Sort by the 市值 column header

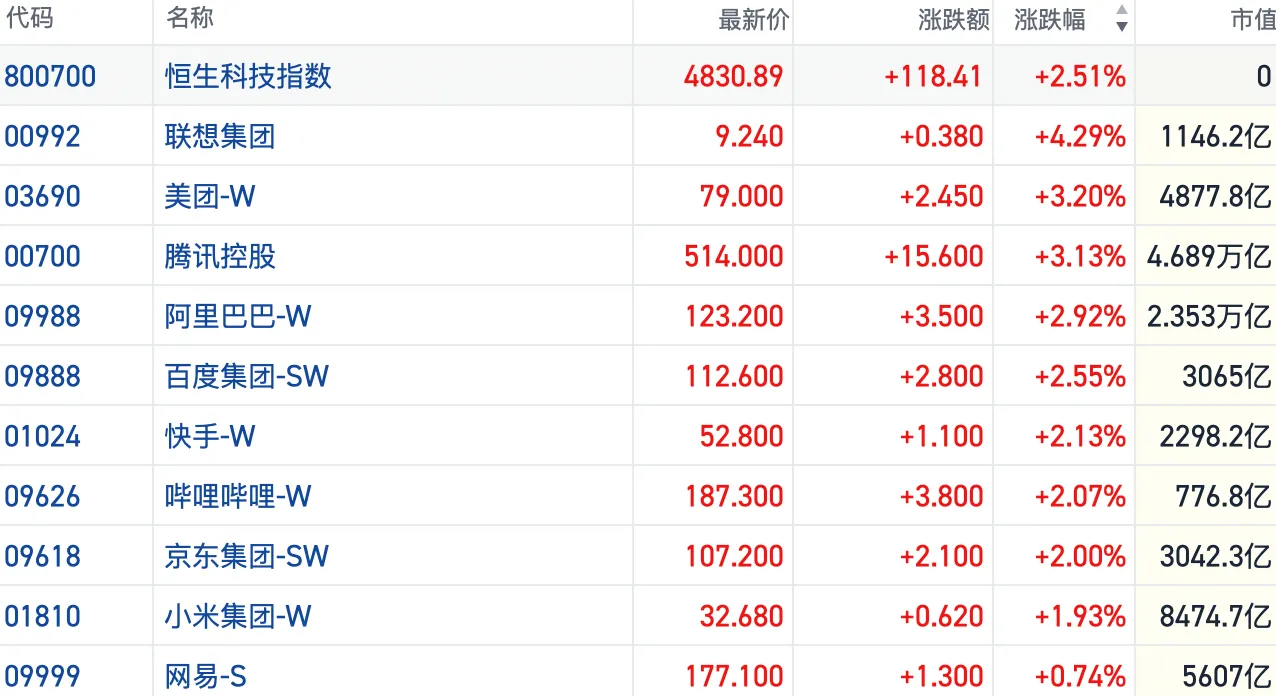point(1251,19)
